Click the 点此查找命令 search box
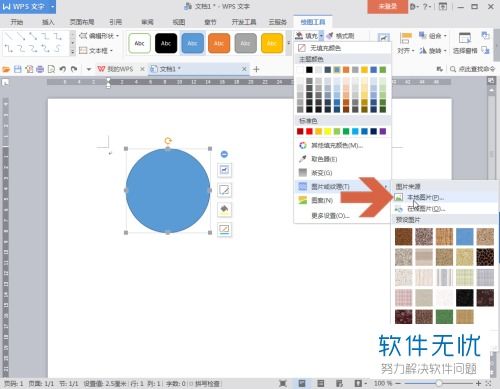This screenshot has width=500, height=389. tap(473, 69)
